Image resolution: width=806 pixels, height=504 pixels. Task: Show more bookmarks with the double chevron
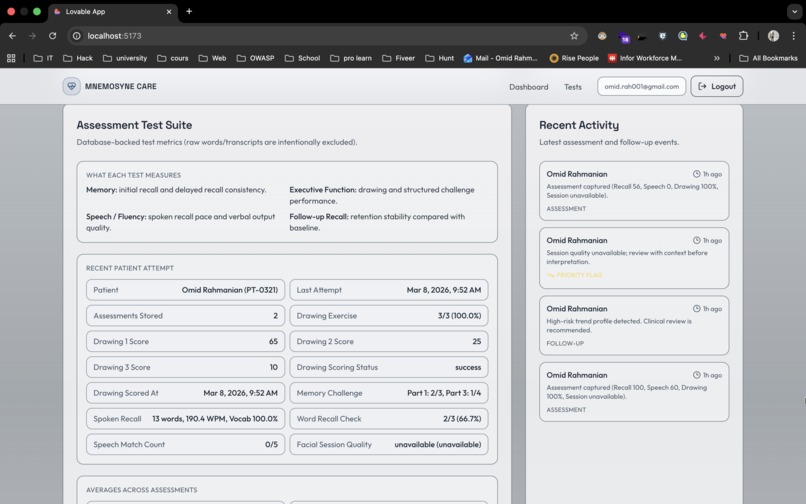tap(717, 58)
